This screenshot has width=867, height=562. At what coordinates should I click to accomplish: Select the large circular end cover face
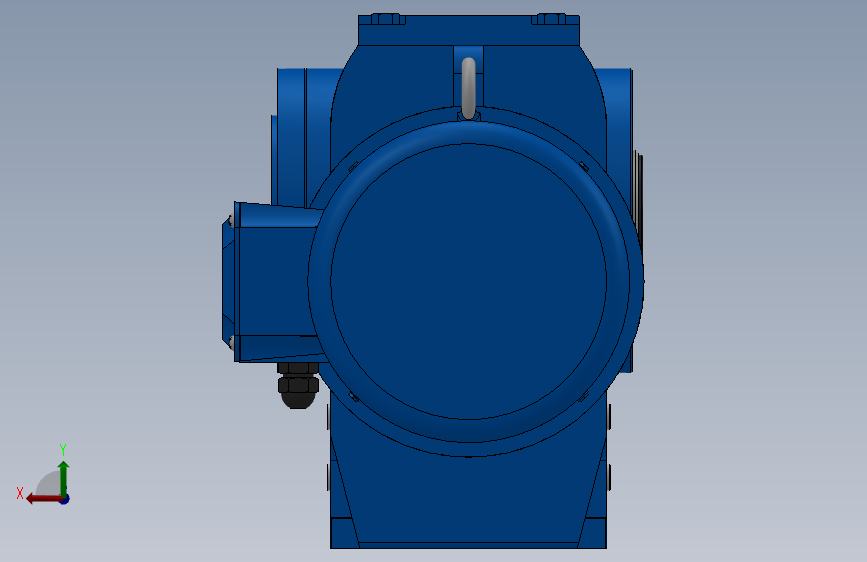pos(468,281)
